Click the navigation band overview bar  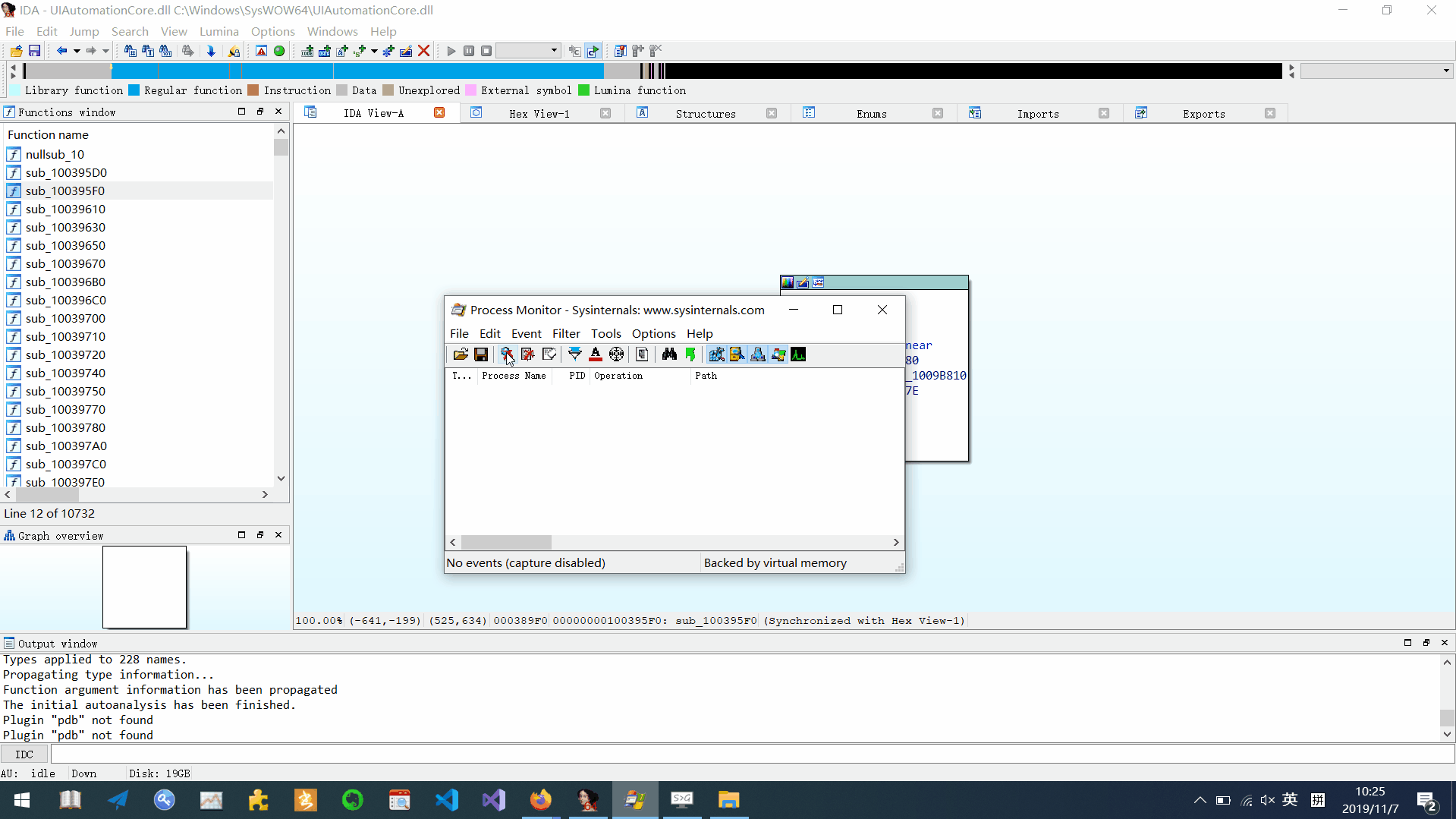click(653, 71)
